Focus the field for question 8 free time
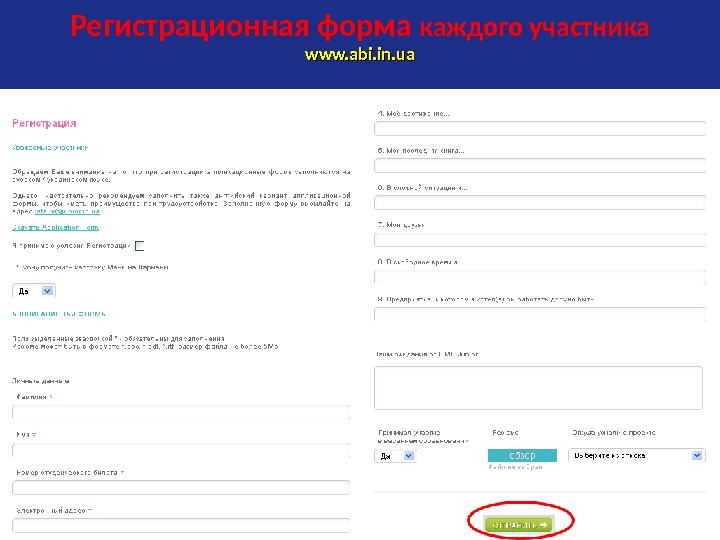 540,277
